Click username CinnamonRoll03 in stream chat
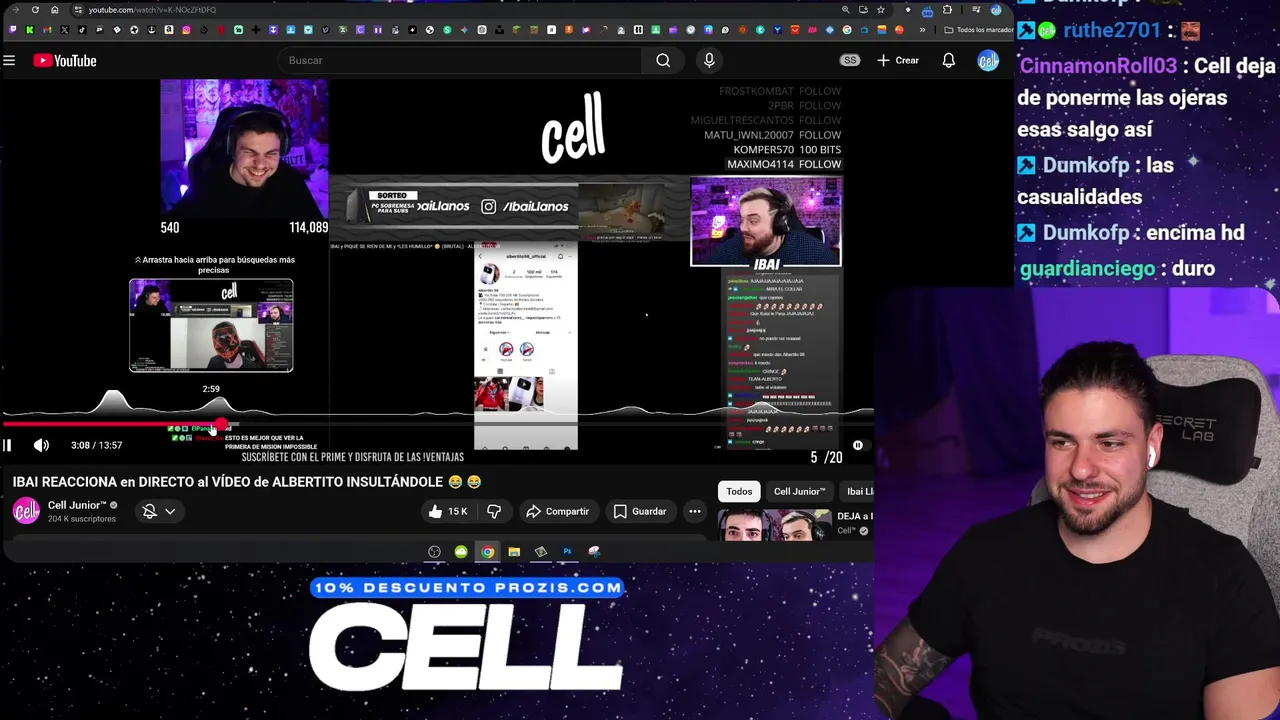The width and height of the screenshot is (1280, 720). [x=1098, y=66]
